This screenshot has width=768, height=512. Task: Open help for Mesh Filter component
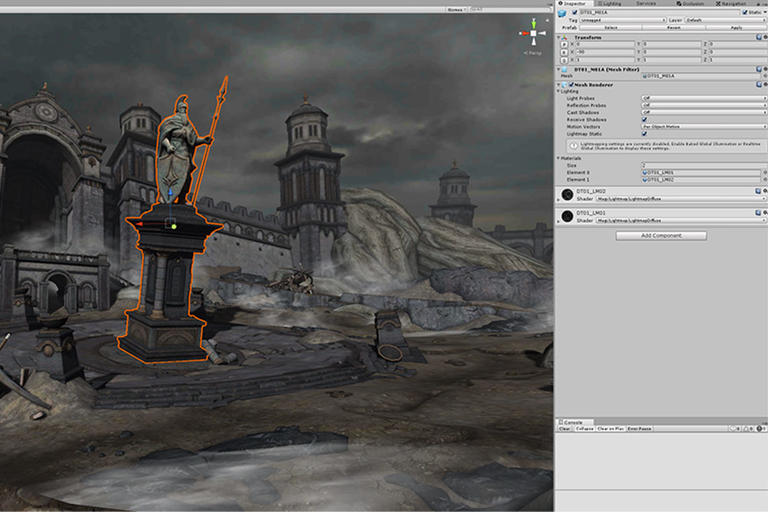[759, 70]
